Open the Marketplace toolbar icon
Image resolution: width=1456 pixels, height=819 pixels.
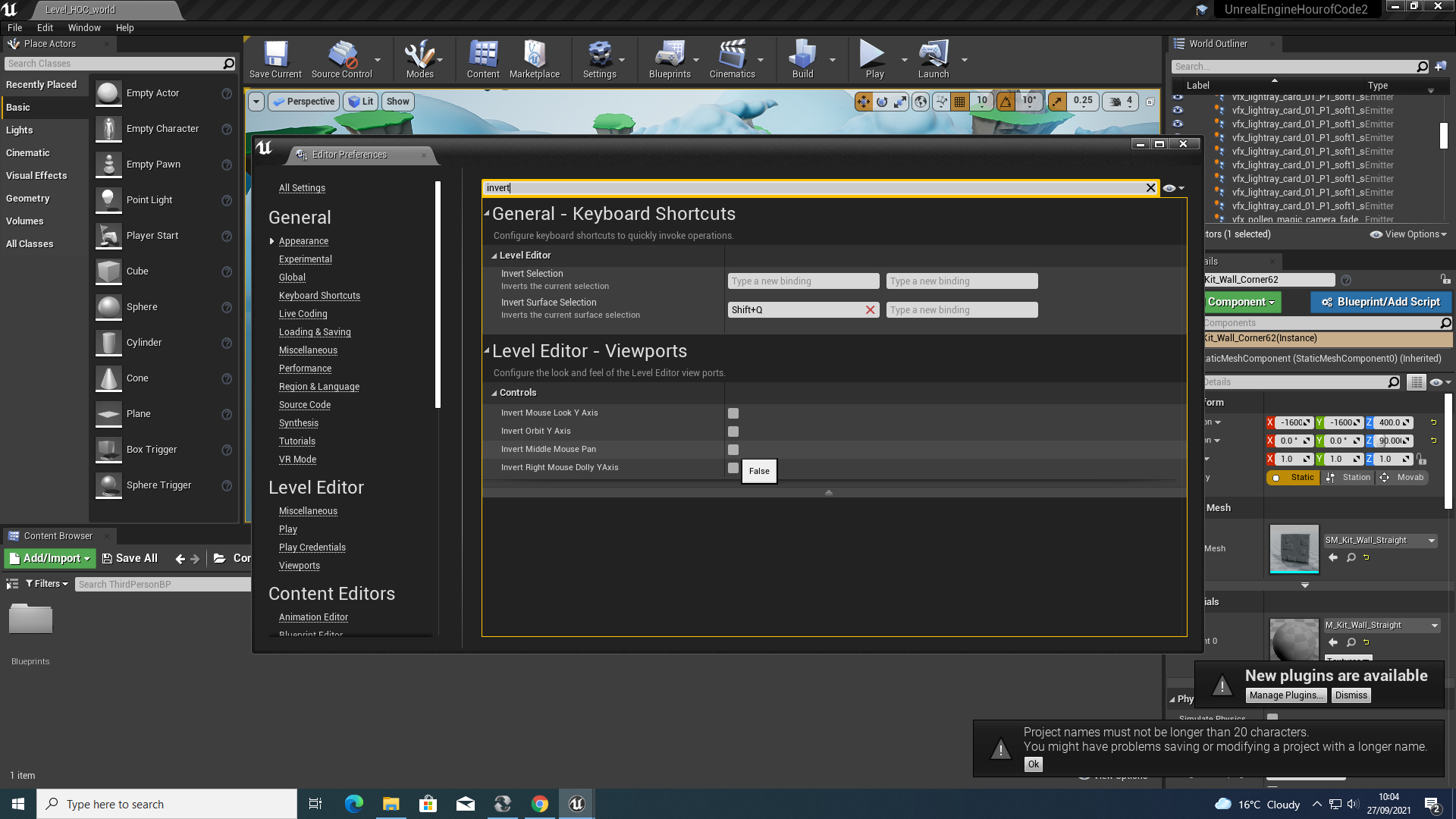click(535, 59)
